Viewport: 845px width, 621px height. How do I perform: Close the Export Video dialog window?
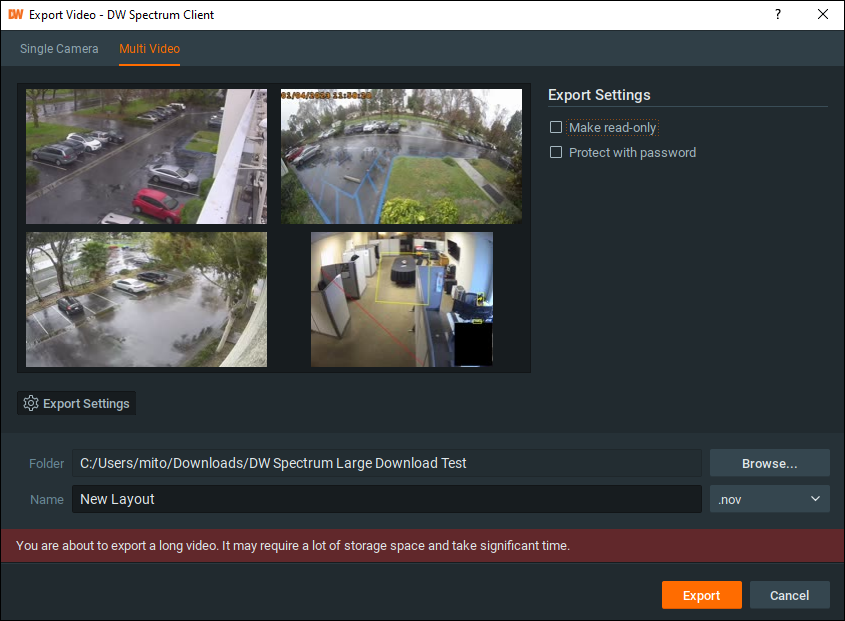[x=822, y=15]
